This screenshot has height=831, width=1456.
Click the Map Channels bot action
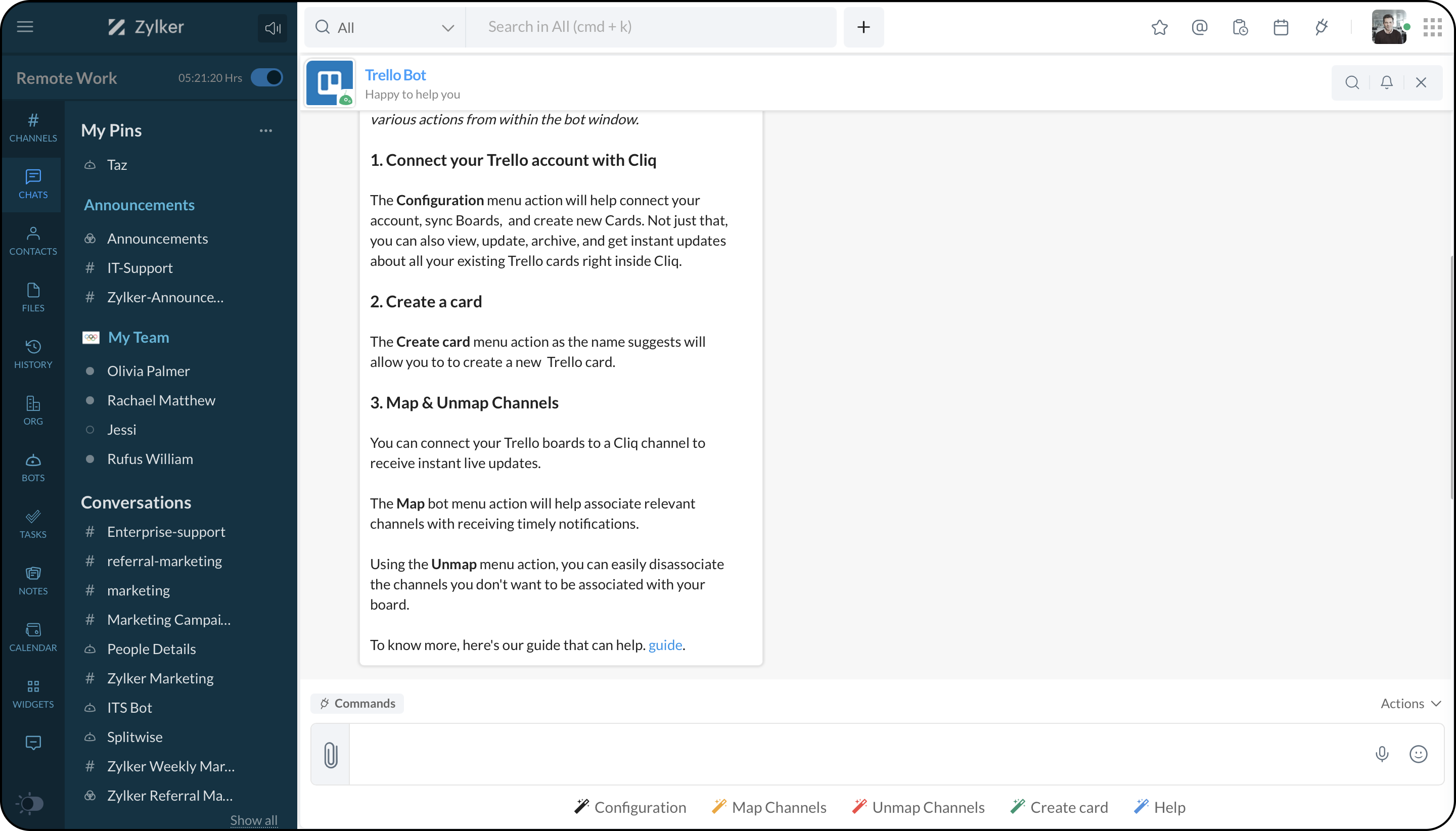click(x=769, y=807)
